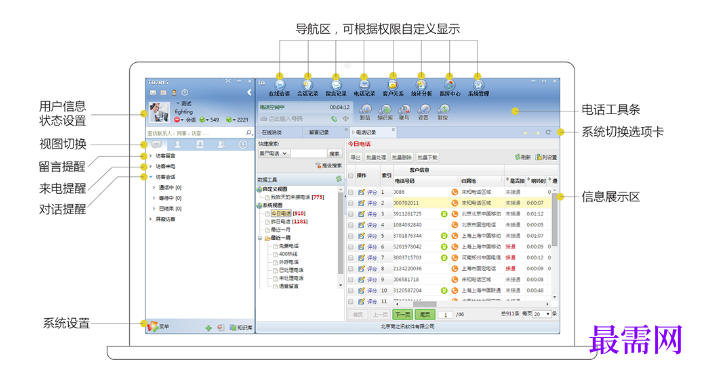Click the green 下一页 button
Screen dimensions: 701x371
click(403, 315)
